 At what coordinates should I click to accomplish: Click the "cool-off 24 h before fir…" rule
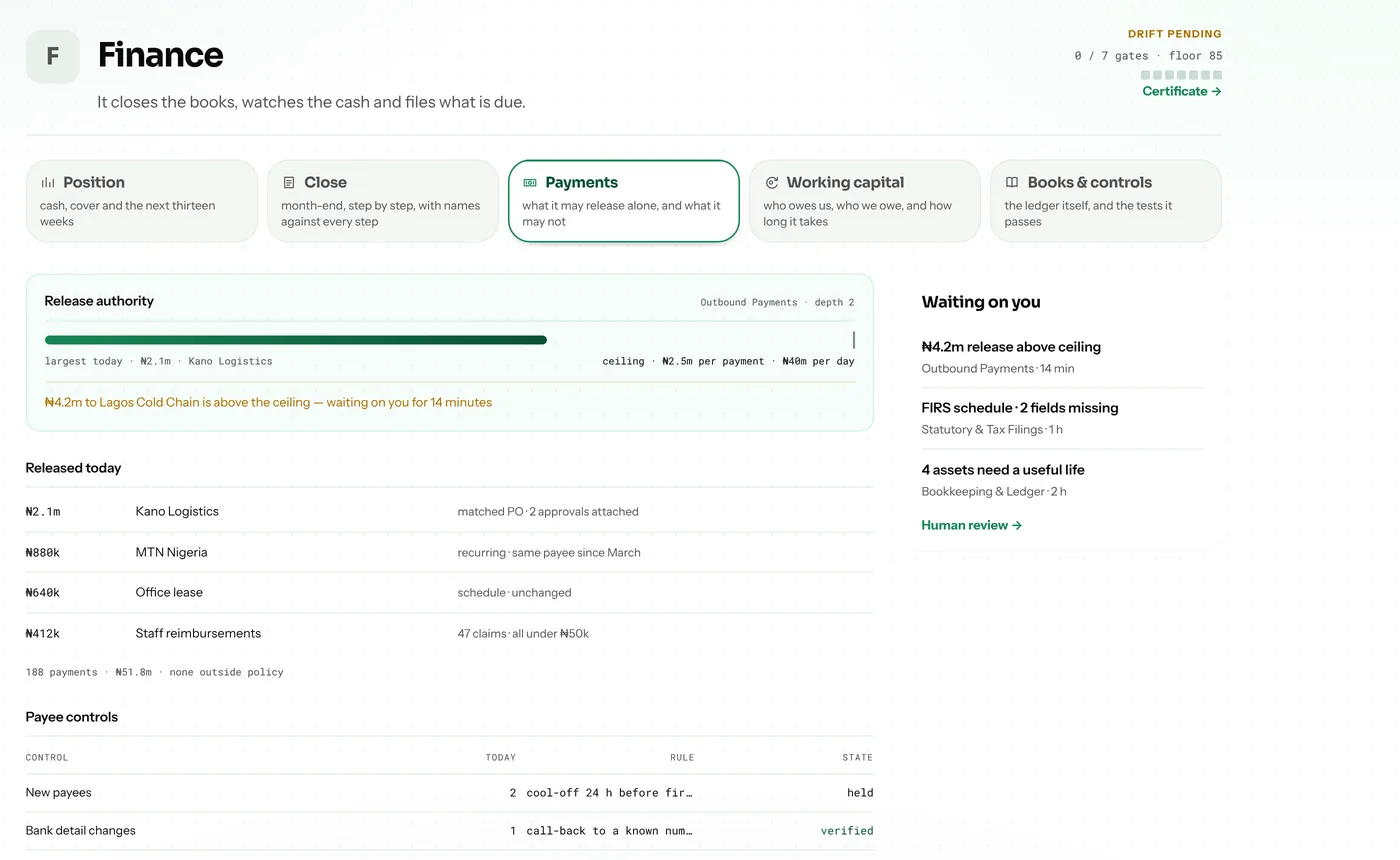[610, 793]
